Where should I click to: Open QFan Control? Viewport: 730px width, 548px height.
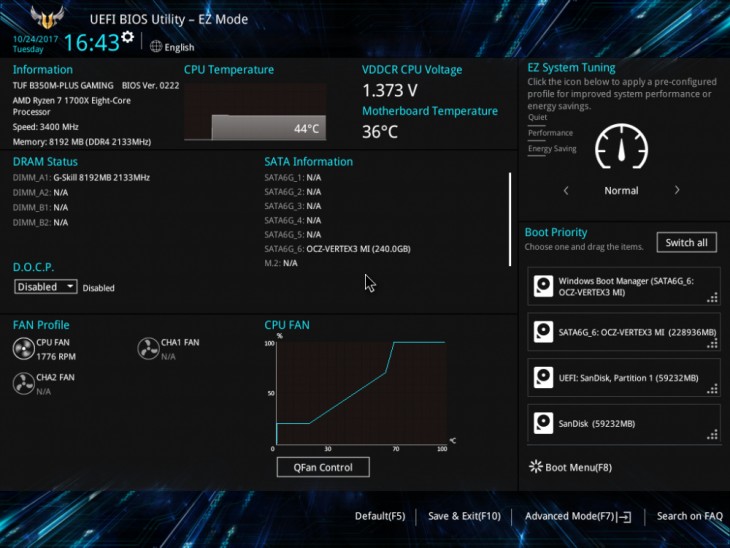323,467
